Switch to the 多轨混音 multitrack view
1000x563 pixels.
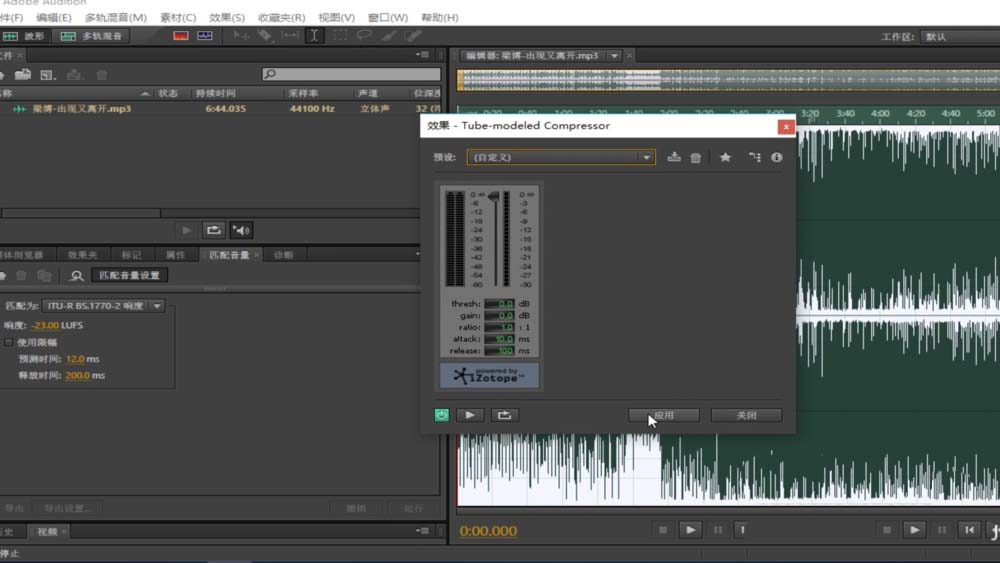coord(91,36)
